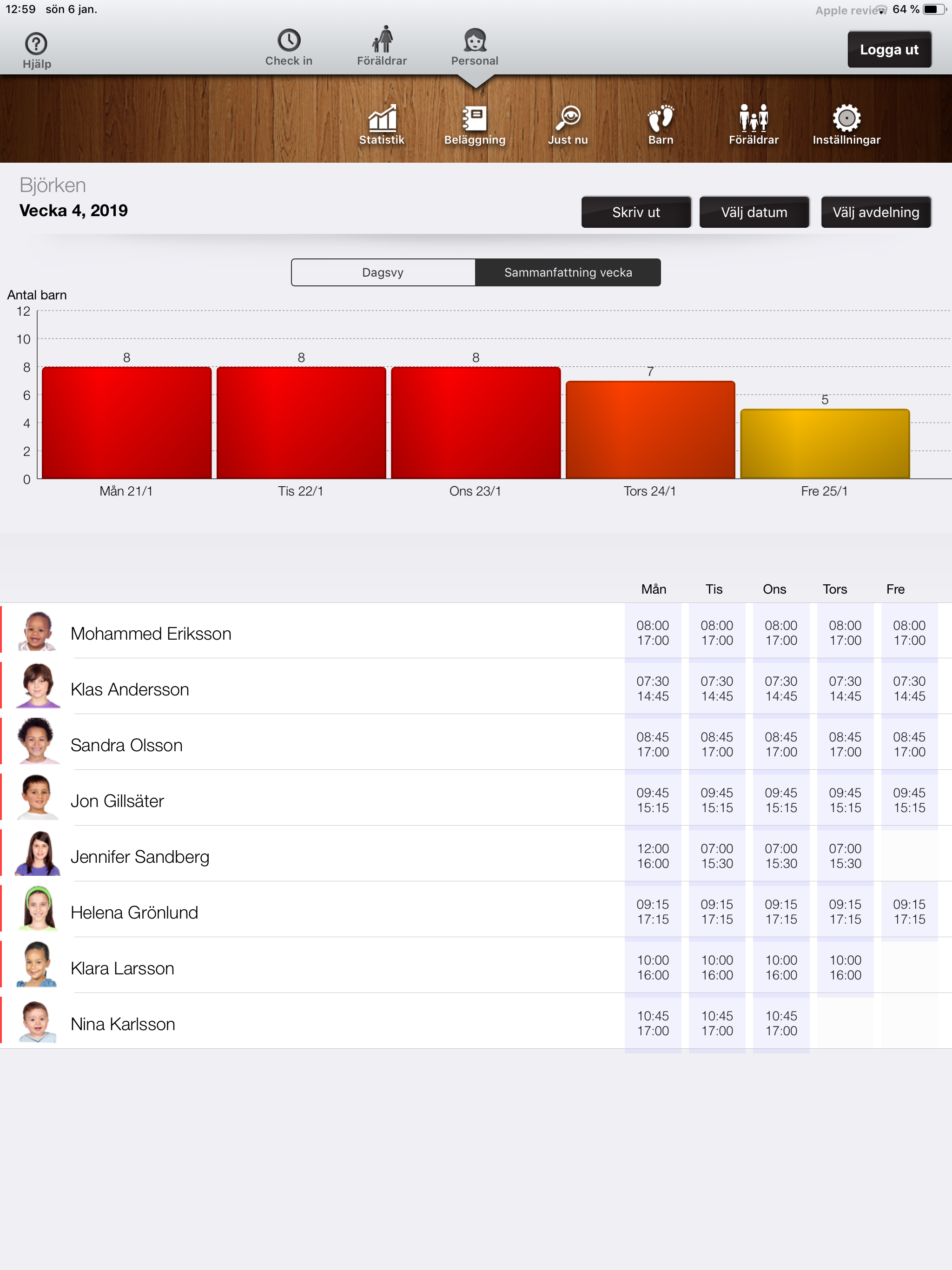Open Jennifer Sandberg's photo
The width and height of the screenshot is (952, 1270).
pos(37,853)
